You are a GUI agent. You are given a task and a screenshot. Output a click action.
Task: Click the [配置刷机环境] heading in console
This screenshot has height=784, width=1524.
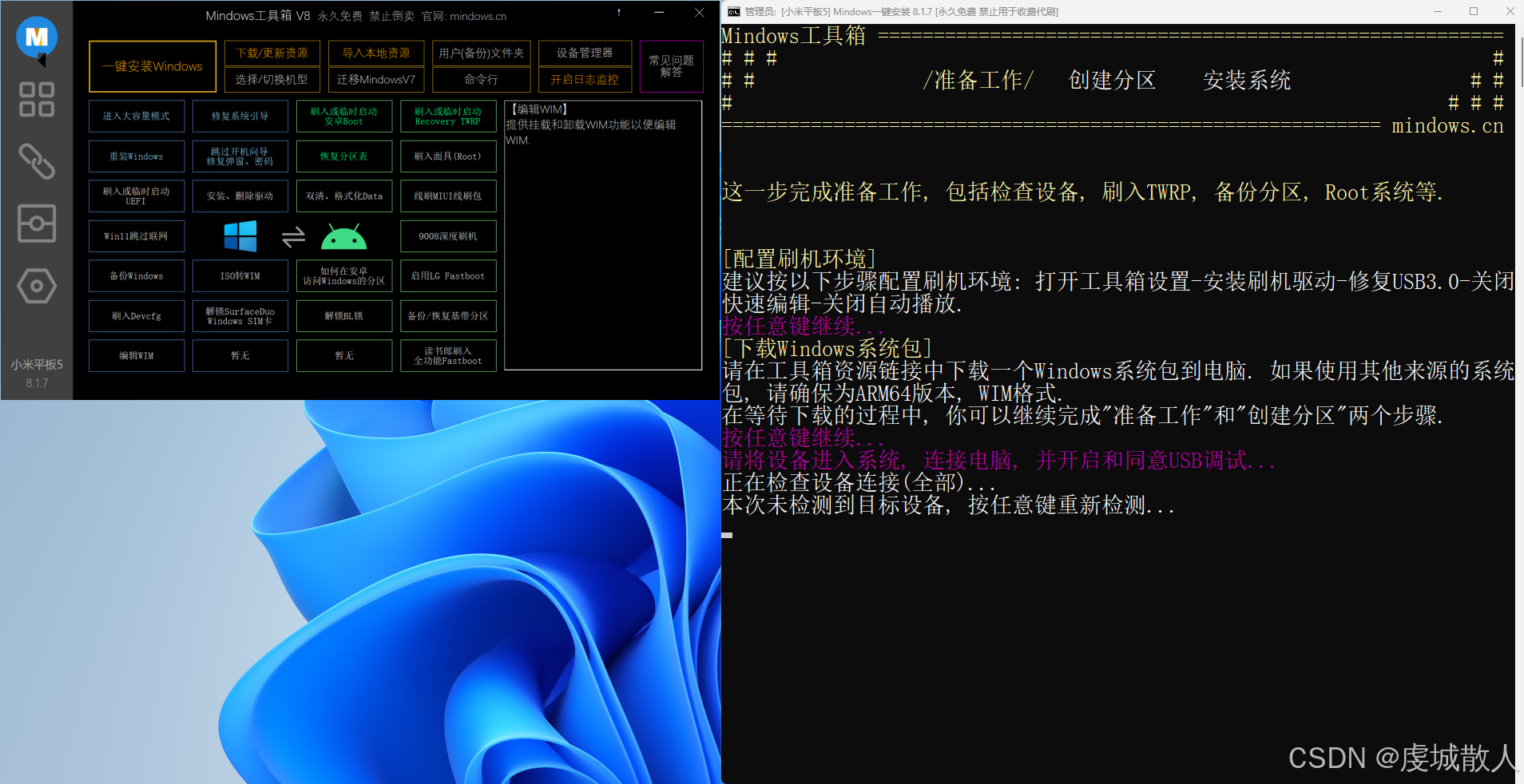[x=800, y=259]
